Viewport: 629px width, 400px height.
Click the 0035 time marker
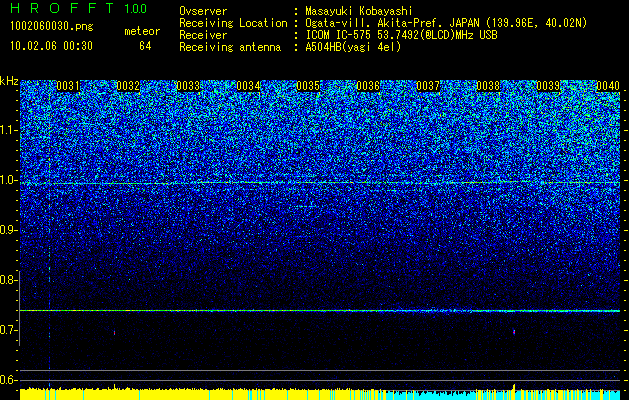pos(308,86)
